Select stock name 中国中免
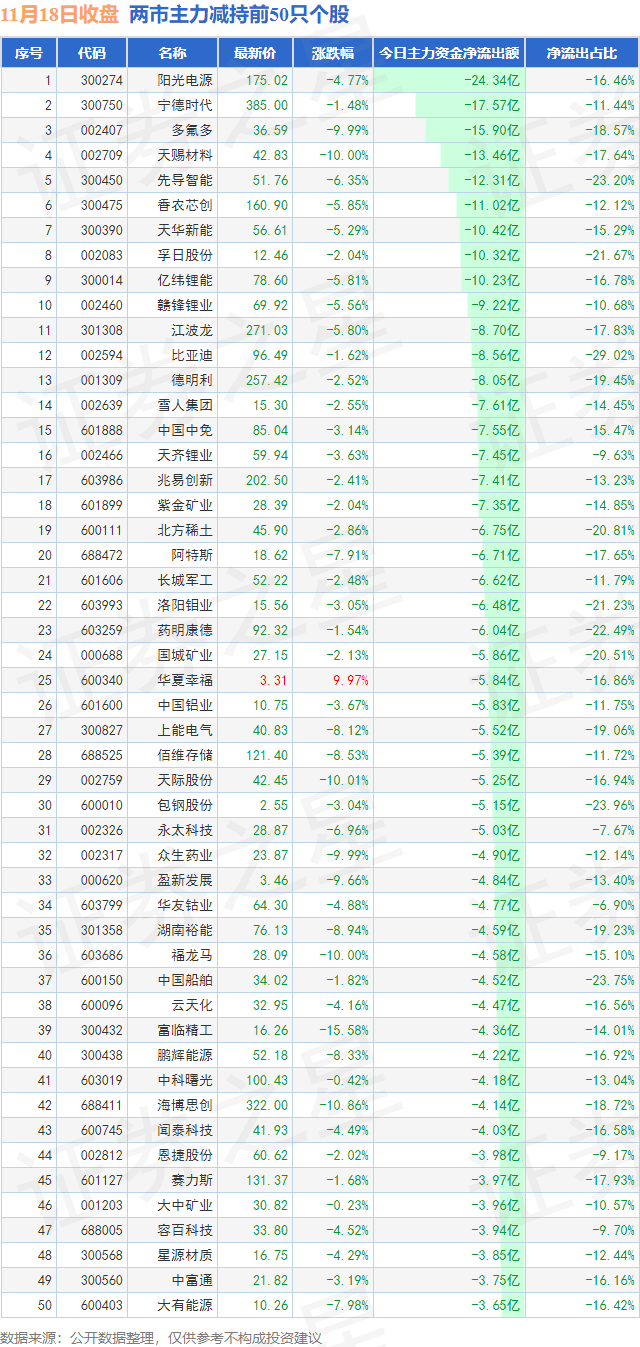This screenshot has width=640, height=1347. (x=185, y=430)
